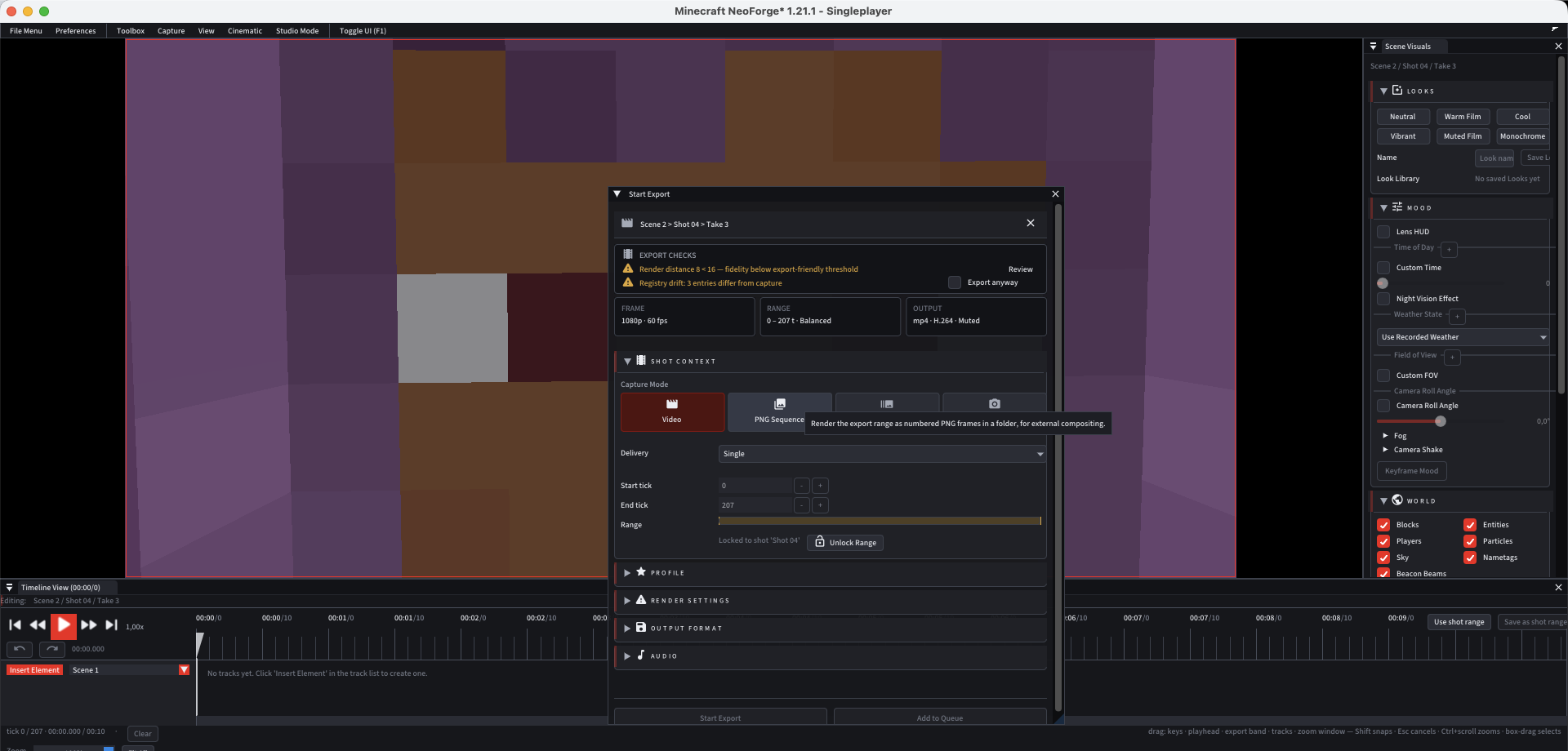Switch to Studio Mode
1568x751 pixels.
(x=297, y=31)
